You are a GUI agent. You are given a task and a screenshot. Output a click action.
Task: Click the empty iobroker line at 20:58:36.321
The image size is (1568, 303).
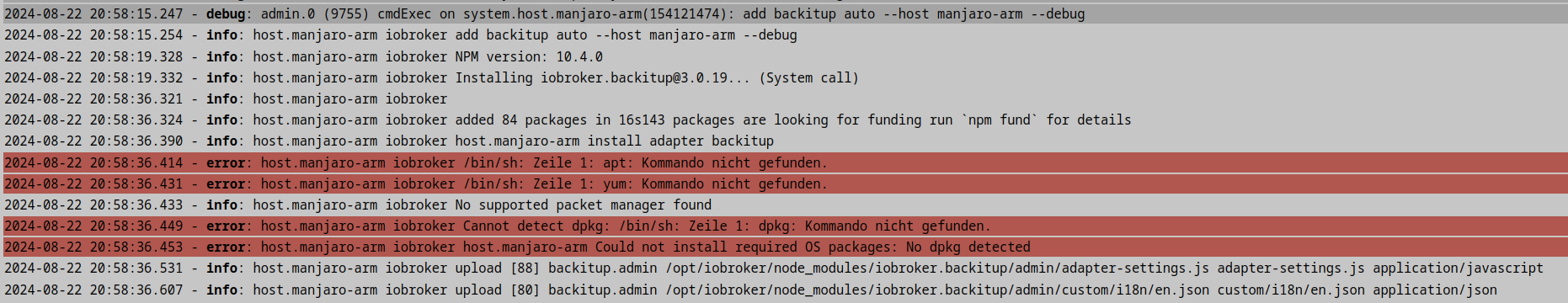pos(784,98)
